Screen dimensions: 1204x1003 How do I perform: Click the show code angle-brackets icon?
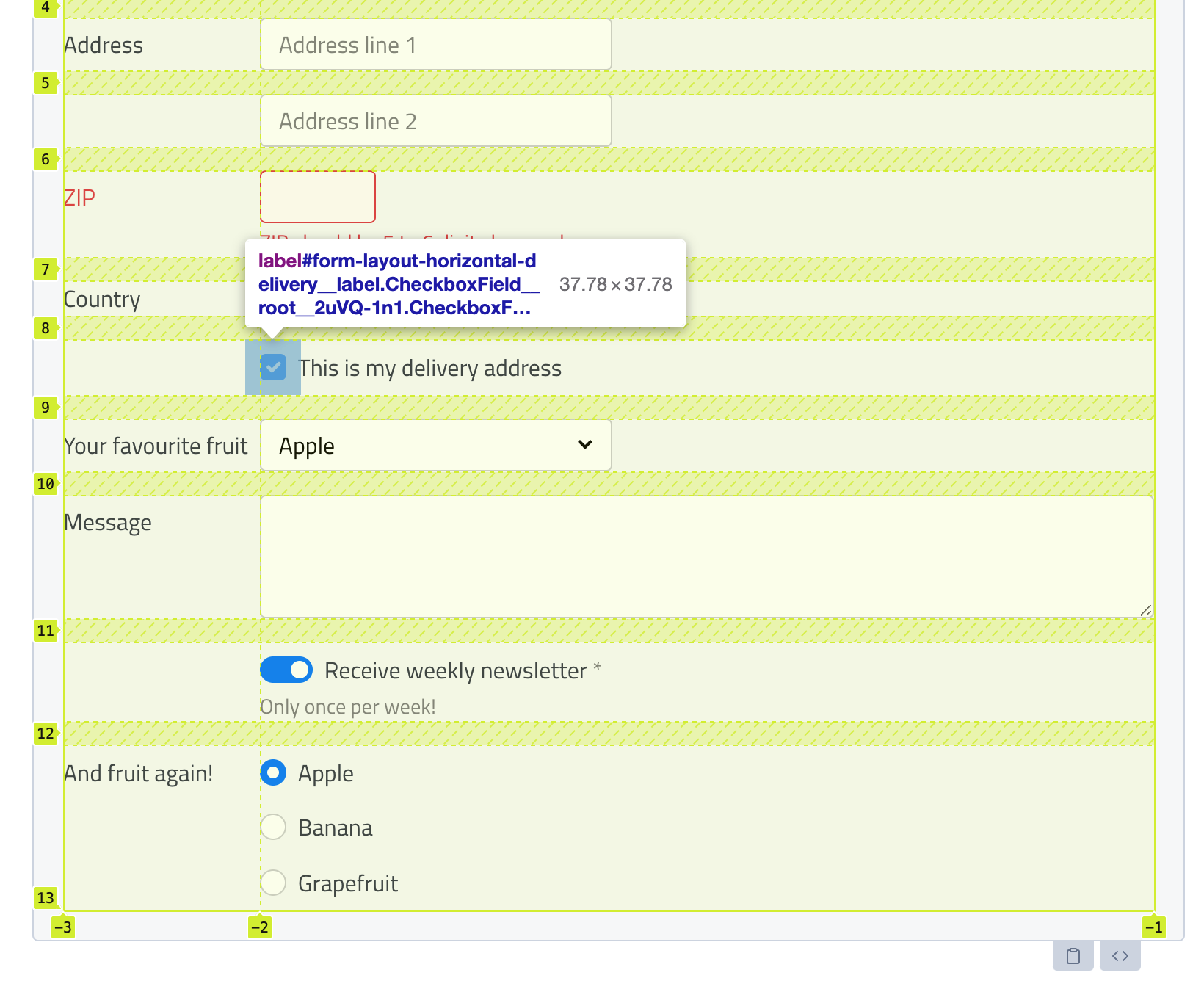[1120, 955]
